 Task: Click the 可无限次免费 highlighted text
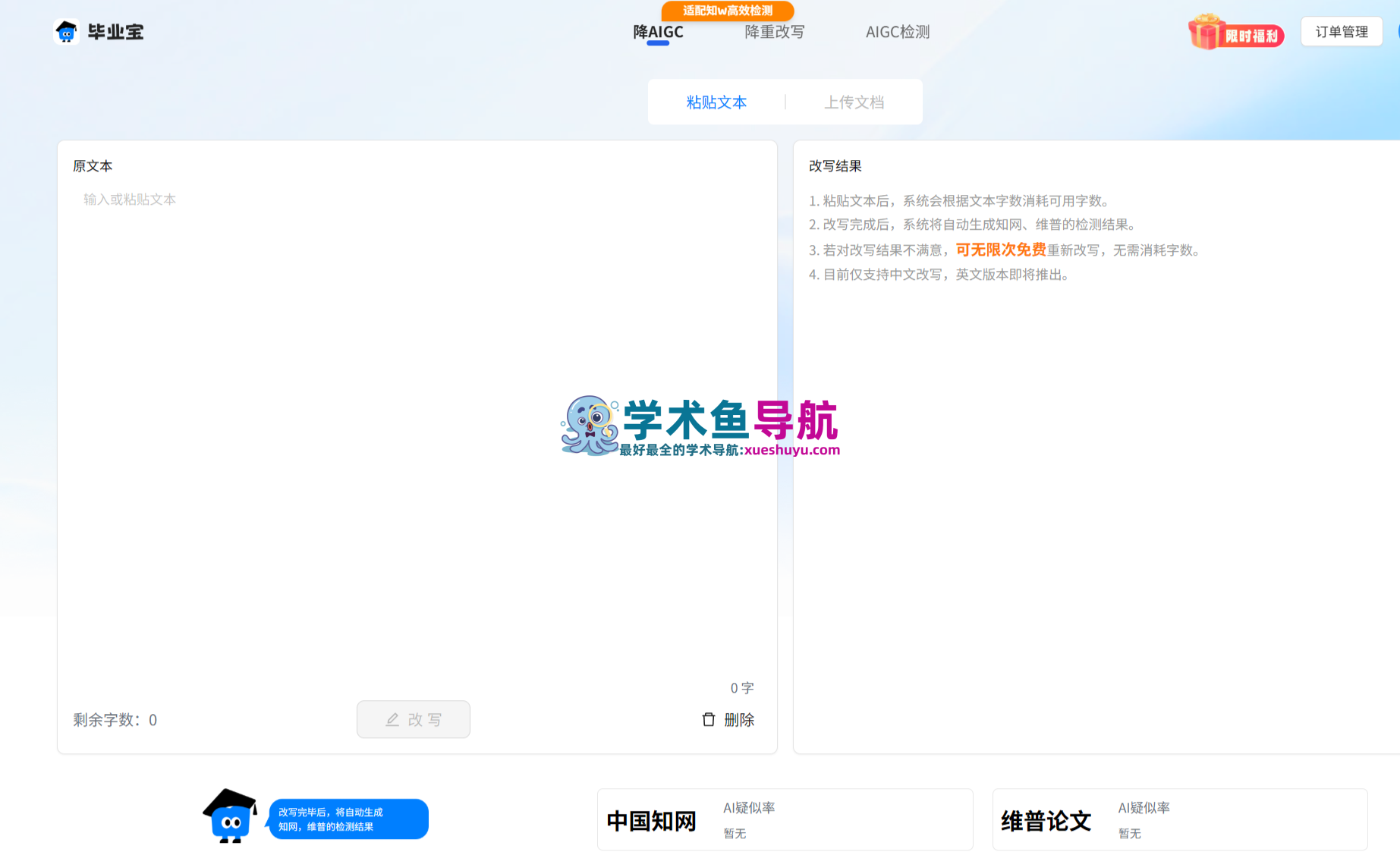click(x=1000, y=249)
